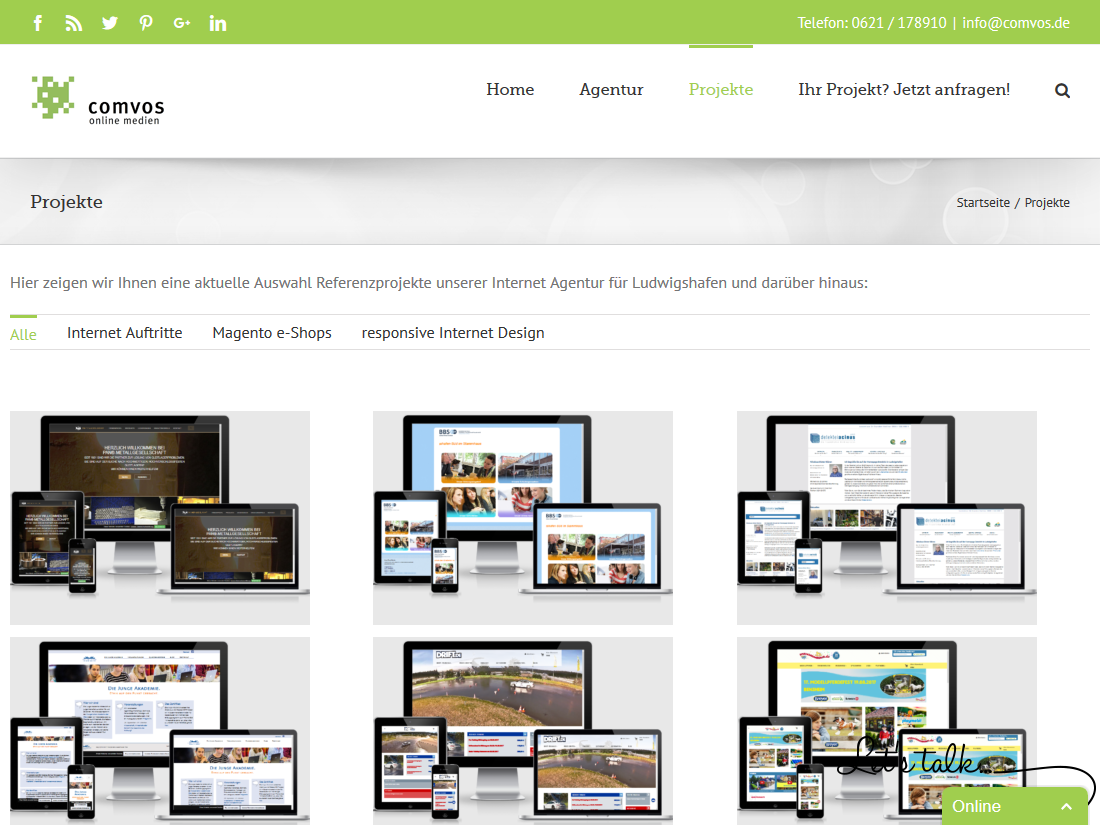Filter projects by Magento e-Shops
This screenshot has width=1100, height=825.
tap(272, 333)
